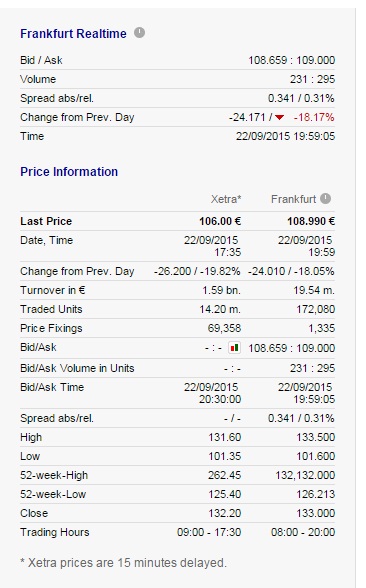Click the Frankfurt last price 108.990 €
The width and height of the screenshot is (366, 588).
(311, 221)
